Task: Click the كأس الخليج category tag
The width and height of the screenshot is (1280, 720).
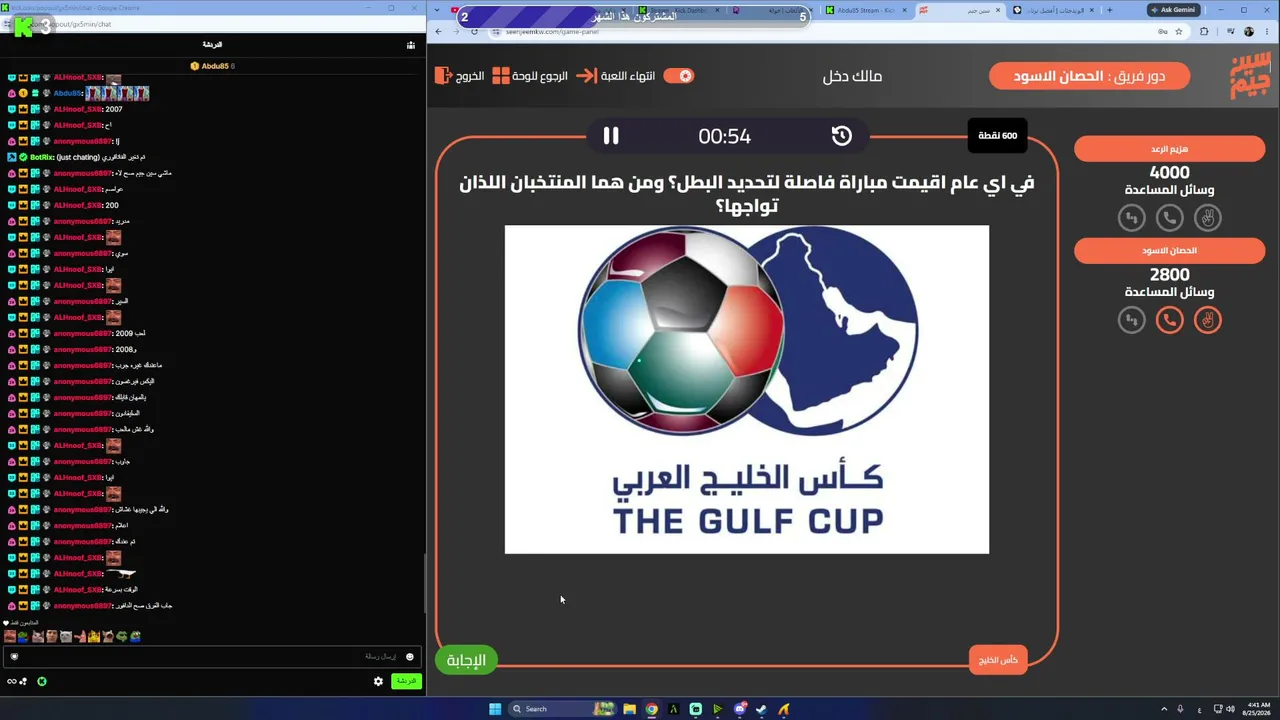Action: point(998,660)
